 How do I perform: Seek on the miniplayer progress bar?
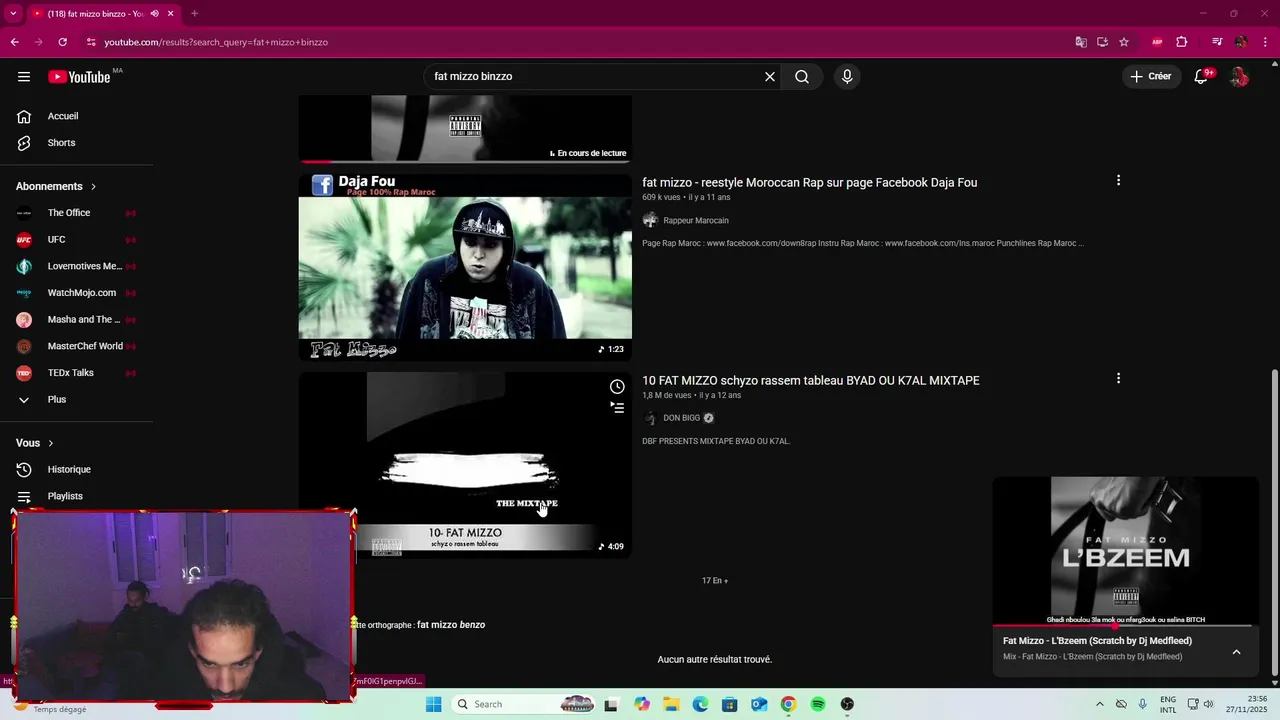(1125, 626)
